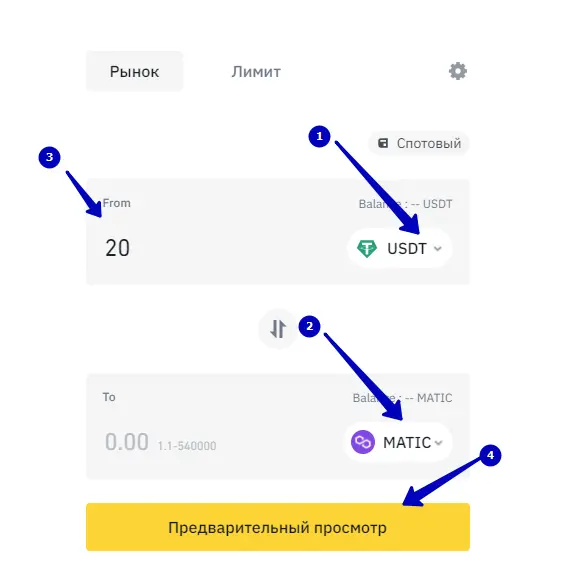Screen dimensions: 564x584
Task: Expand the MATIC chevron arrow
Action: click(x=438, y=443)
